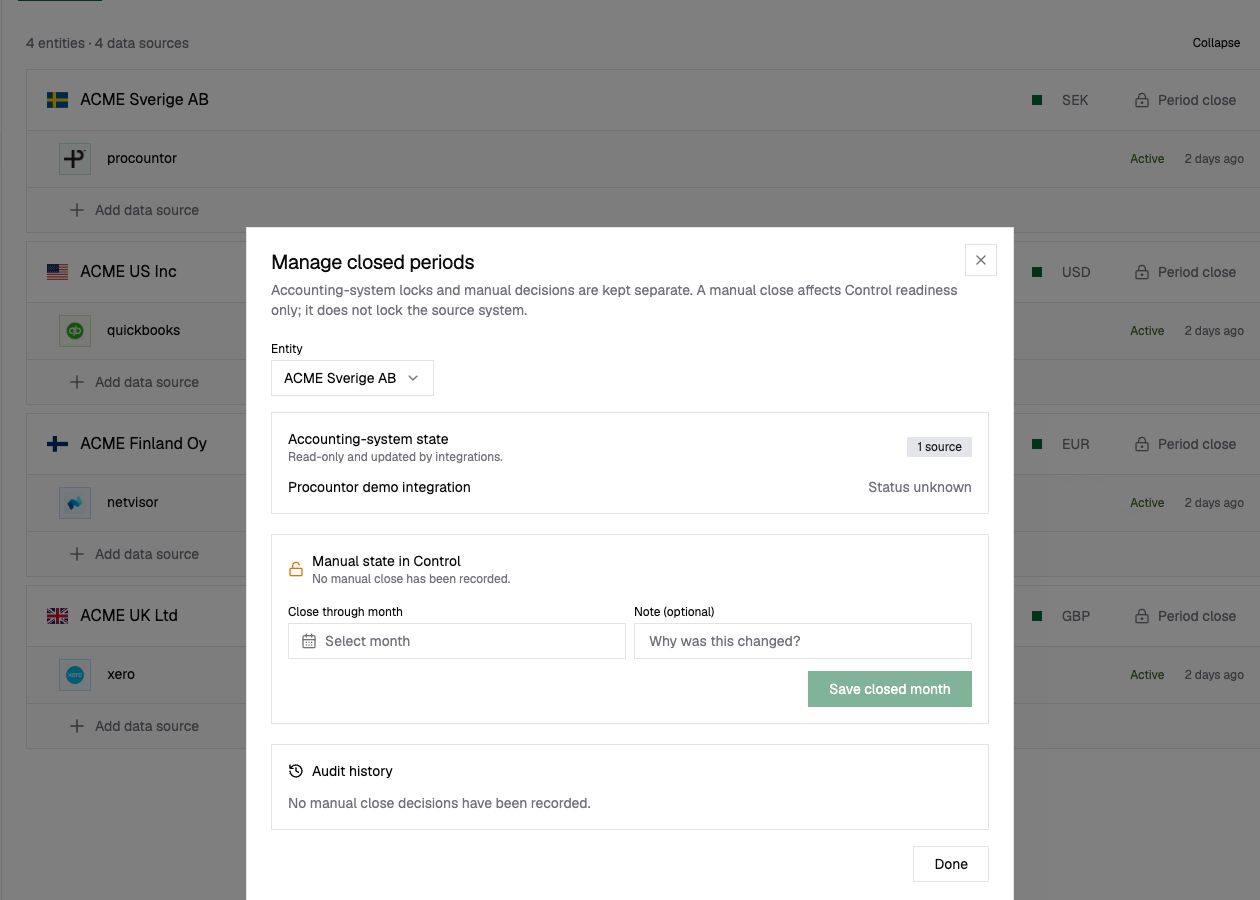The height and width of the screenshot is (900, 1260).
Task: Click the green status square next to SEK
Action: 1037,100
